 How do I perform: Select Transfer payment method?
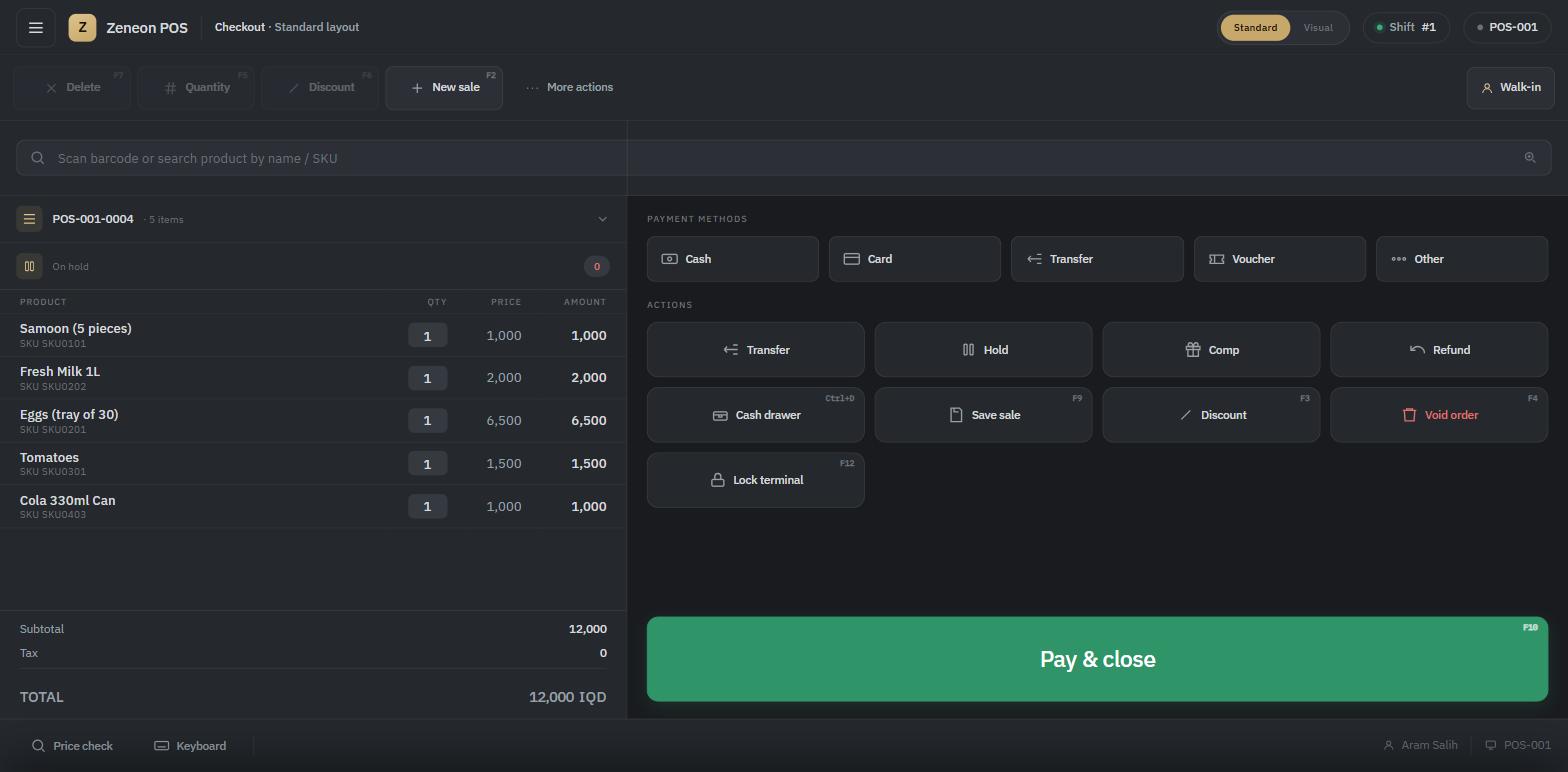(1097, 259)
